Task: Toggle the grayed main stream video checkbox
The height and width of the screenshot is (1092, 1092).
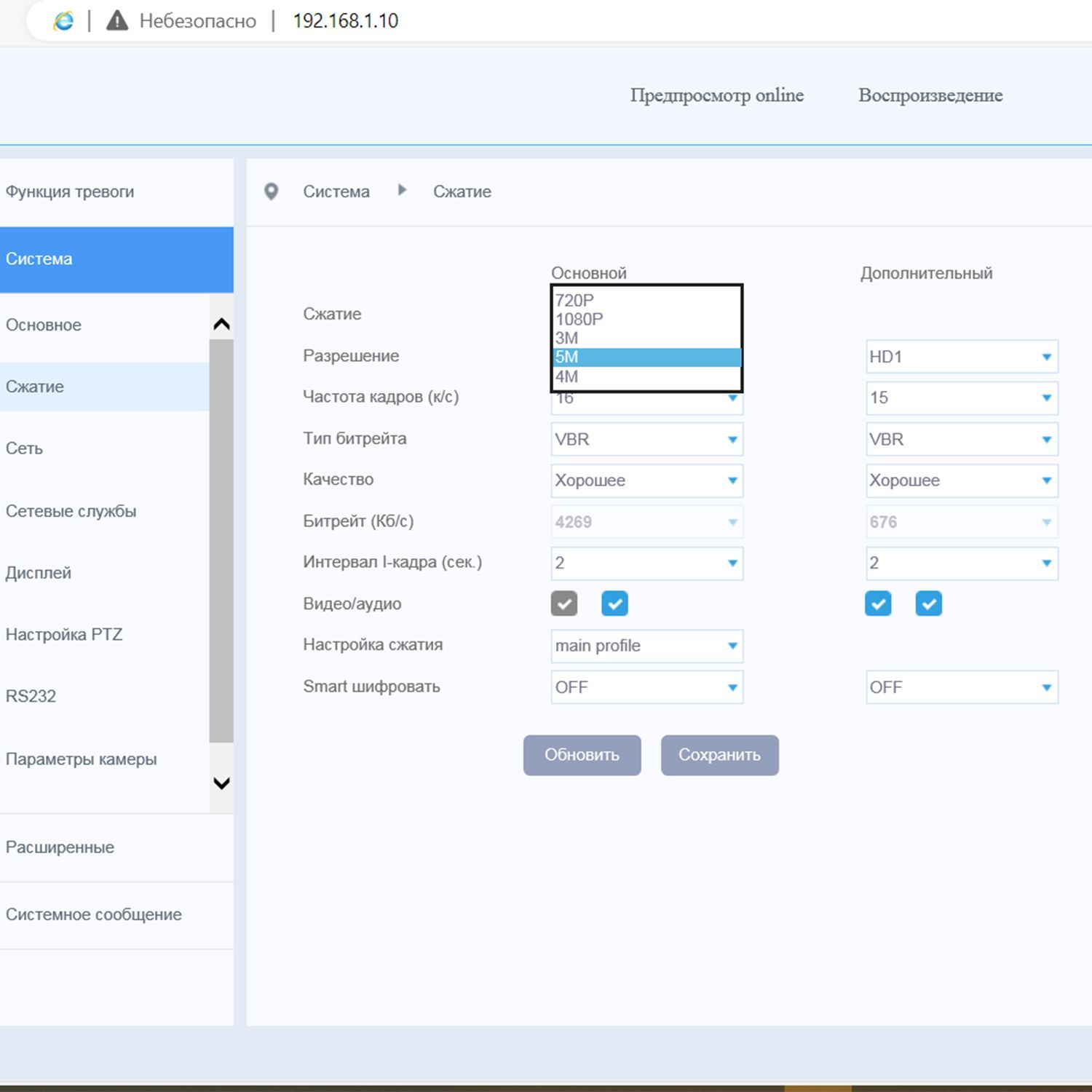Action: [x=564, y=604]
